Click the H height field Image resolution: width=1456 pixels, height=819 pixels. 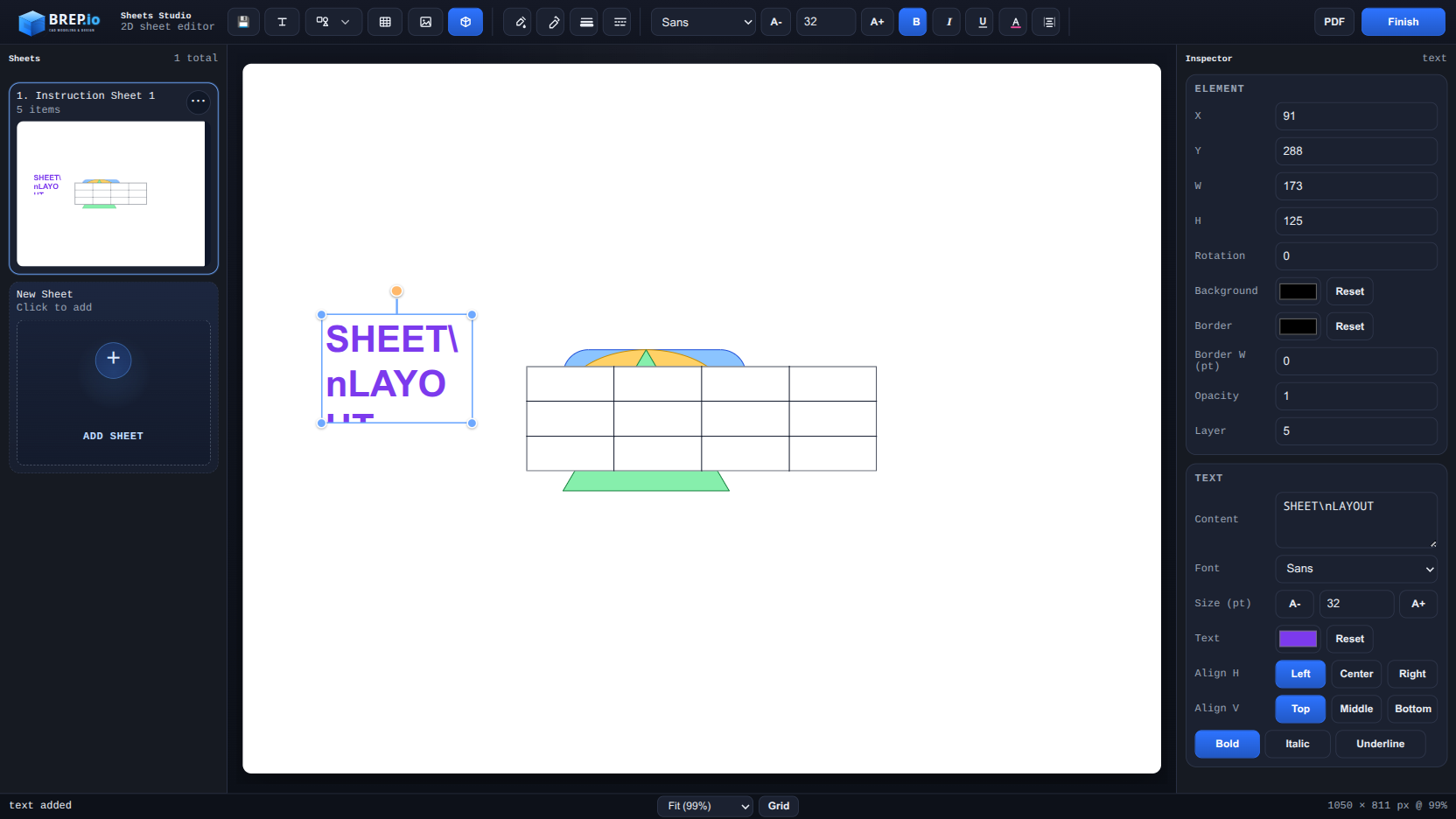point(1355,221)
